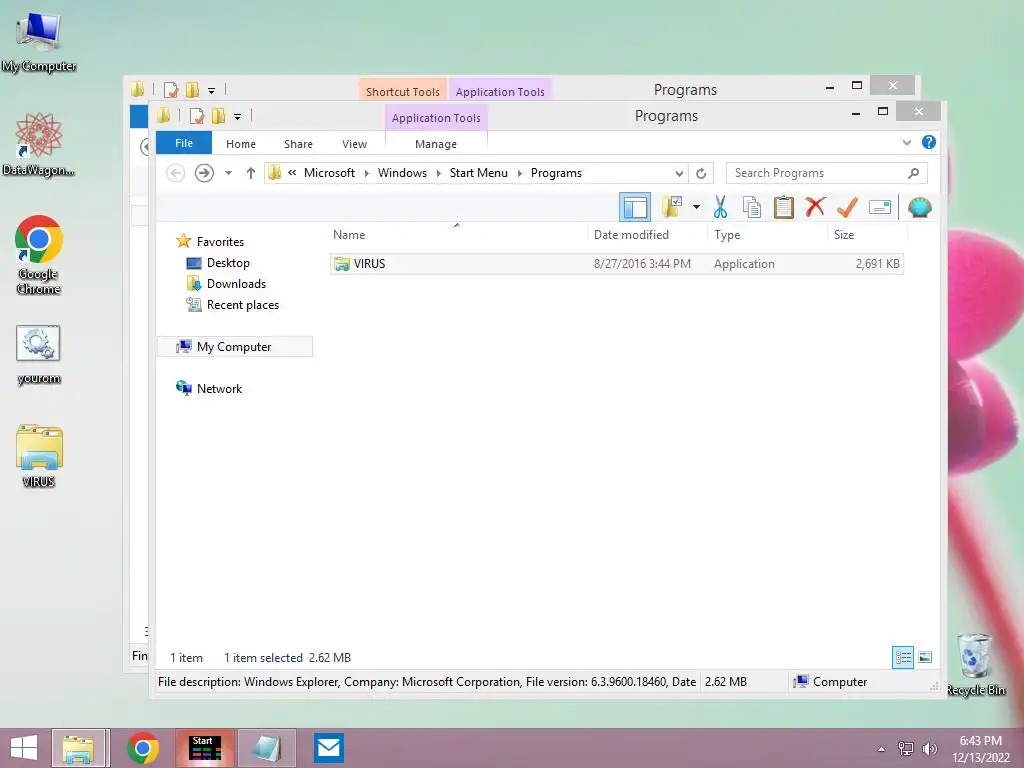This screenshot has width=1024, height=768.
Task: Click the rename icon in the toolbar
Action: 880,208
